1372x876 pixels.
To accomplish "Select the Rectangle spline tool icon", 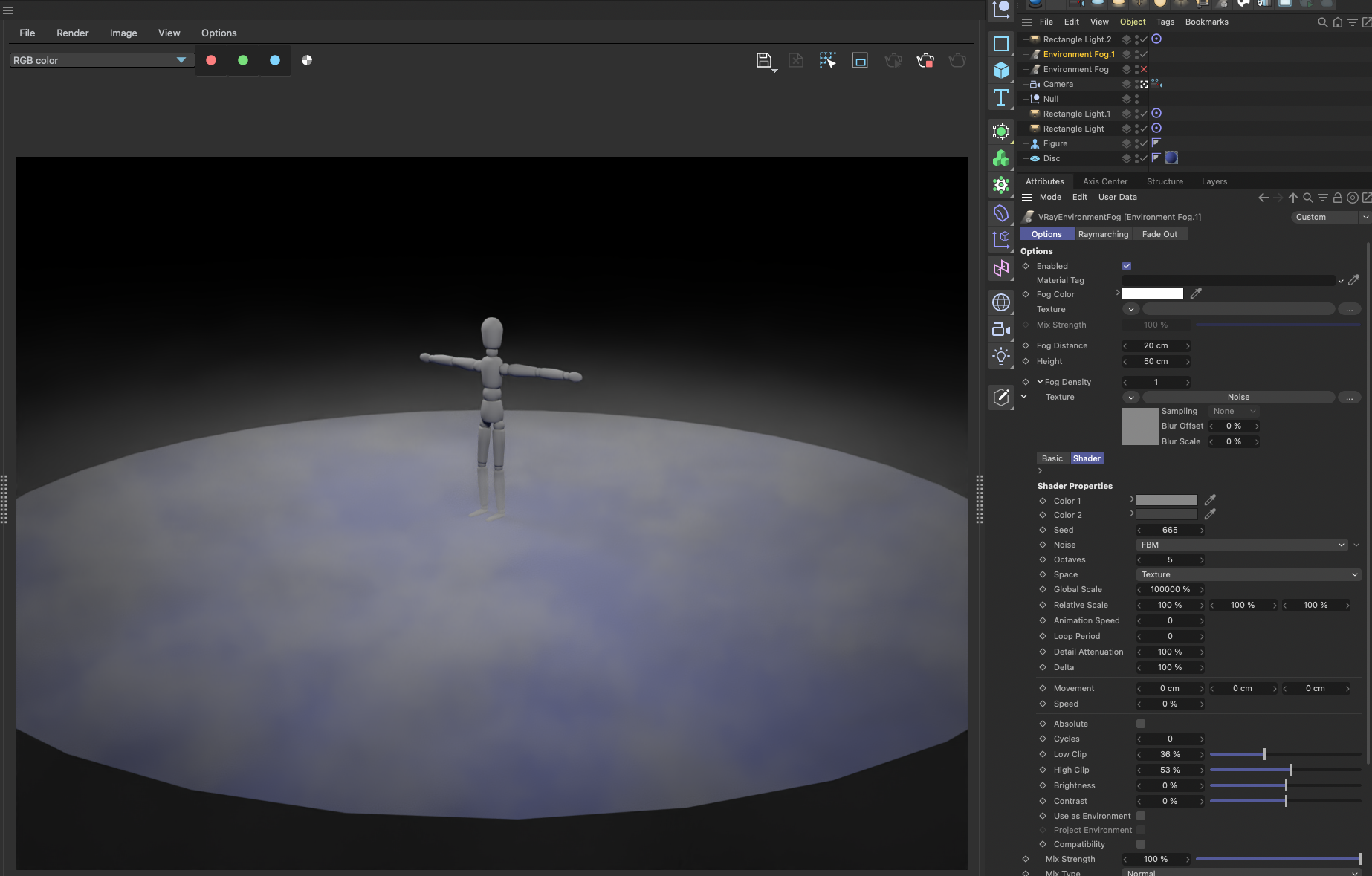I will (1001, 44).
